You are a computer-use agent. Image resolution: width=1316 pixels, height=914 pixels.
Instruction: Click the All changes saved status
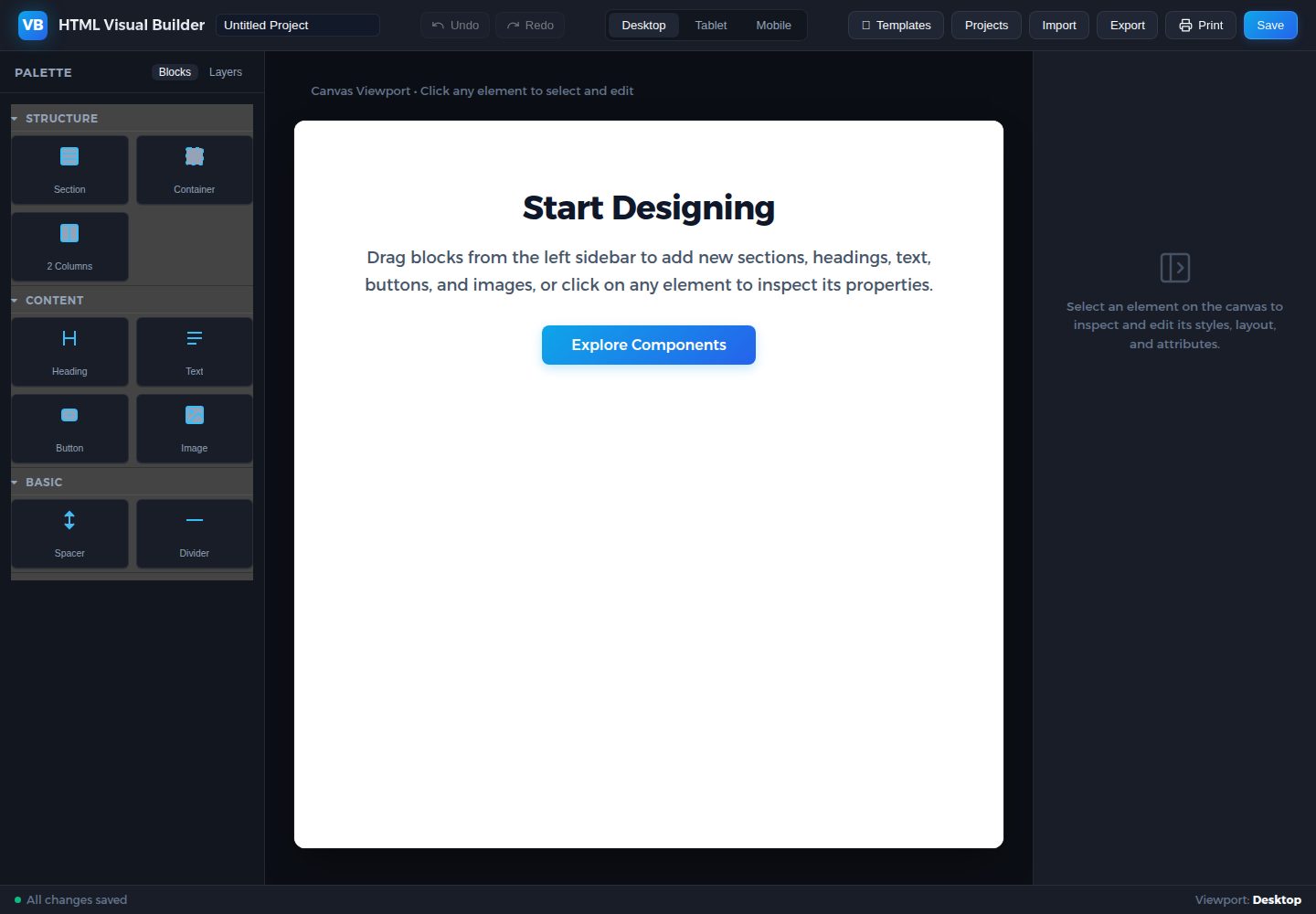point(70,900)
